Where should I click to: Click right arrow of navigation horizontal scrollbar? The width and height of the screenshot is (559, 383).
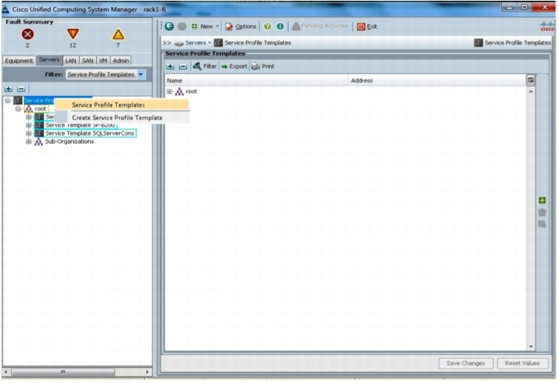tap(148, 372)
